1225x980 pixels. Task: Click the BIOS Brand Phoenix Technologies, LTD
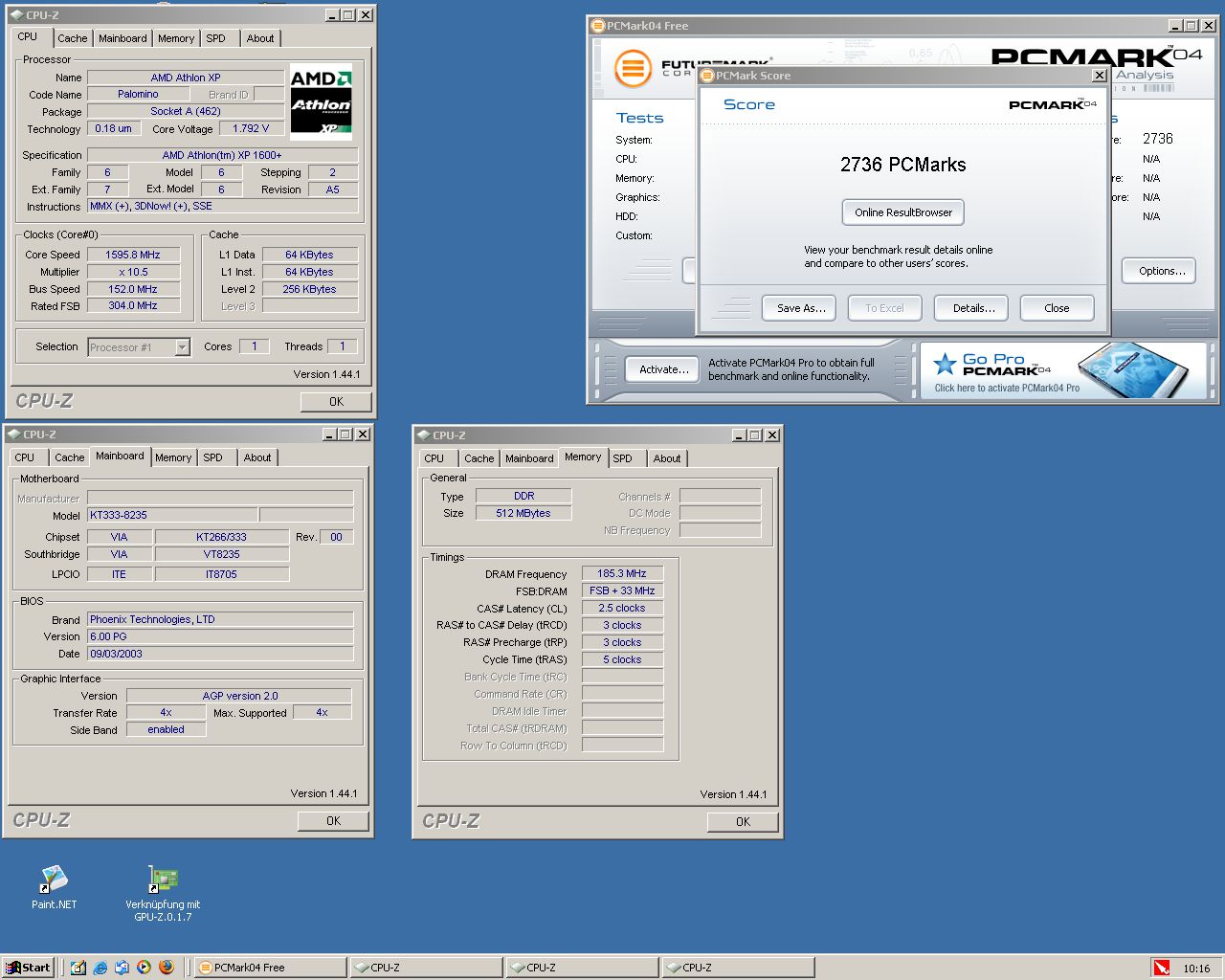pyautogui.click(x=220, y=619)
